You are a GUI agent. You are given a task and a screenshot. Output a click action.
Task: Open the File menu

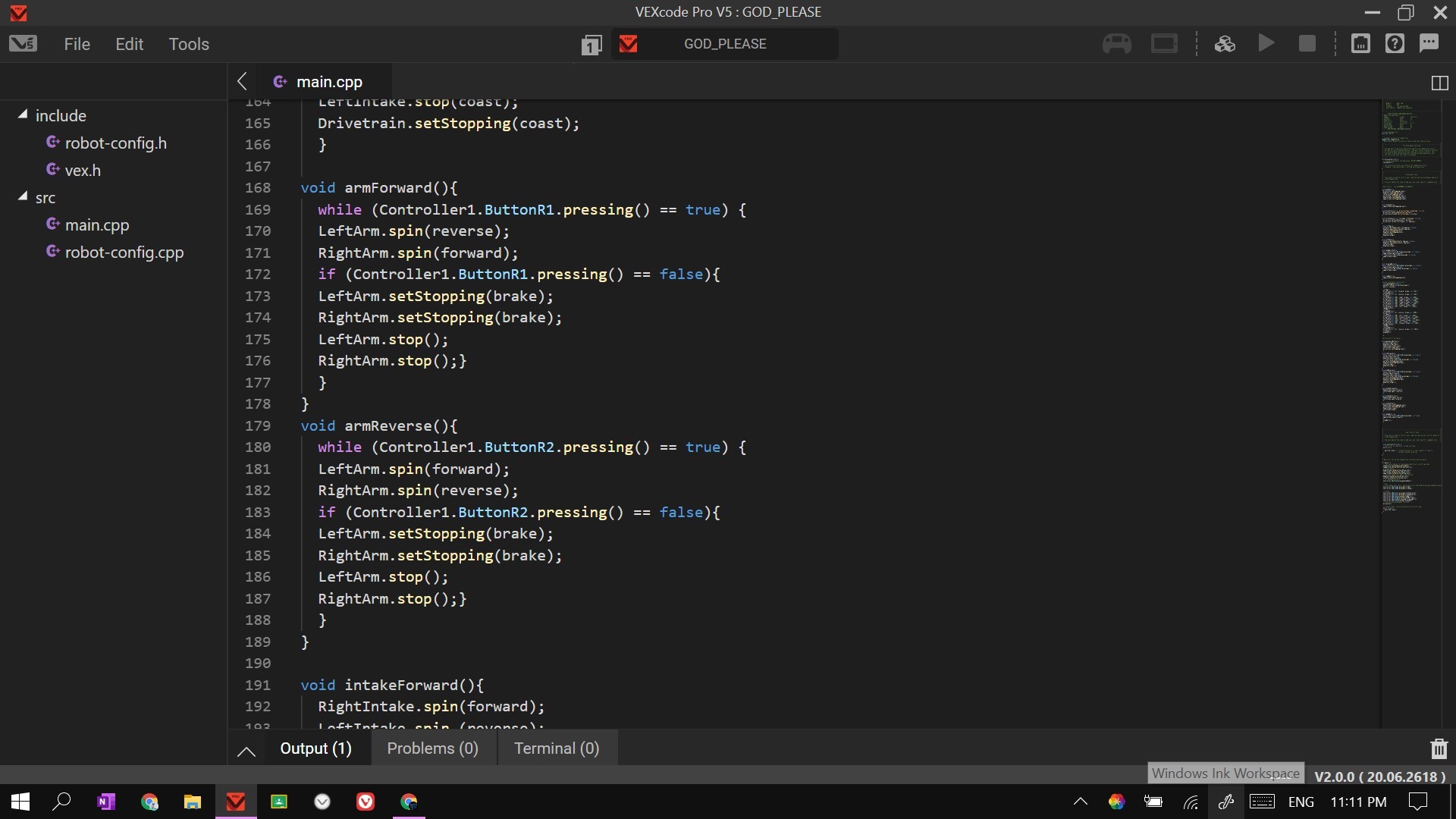tap(77, 43)
